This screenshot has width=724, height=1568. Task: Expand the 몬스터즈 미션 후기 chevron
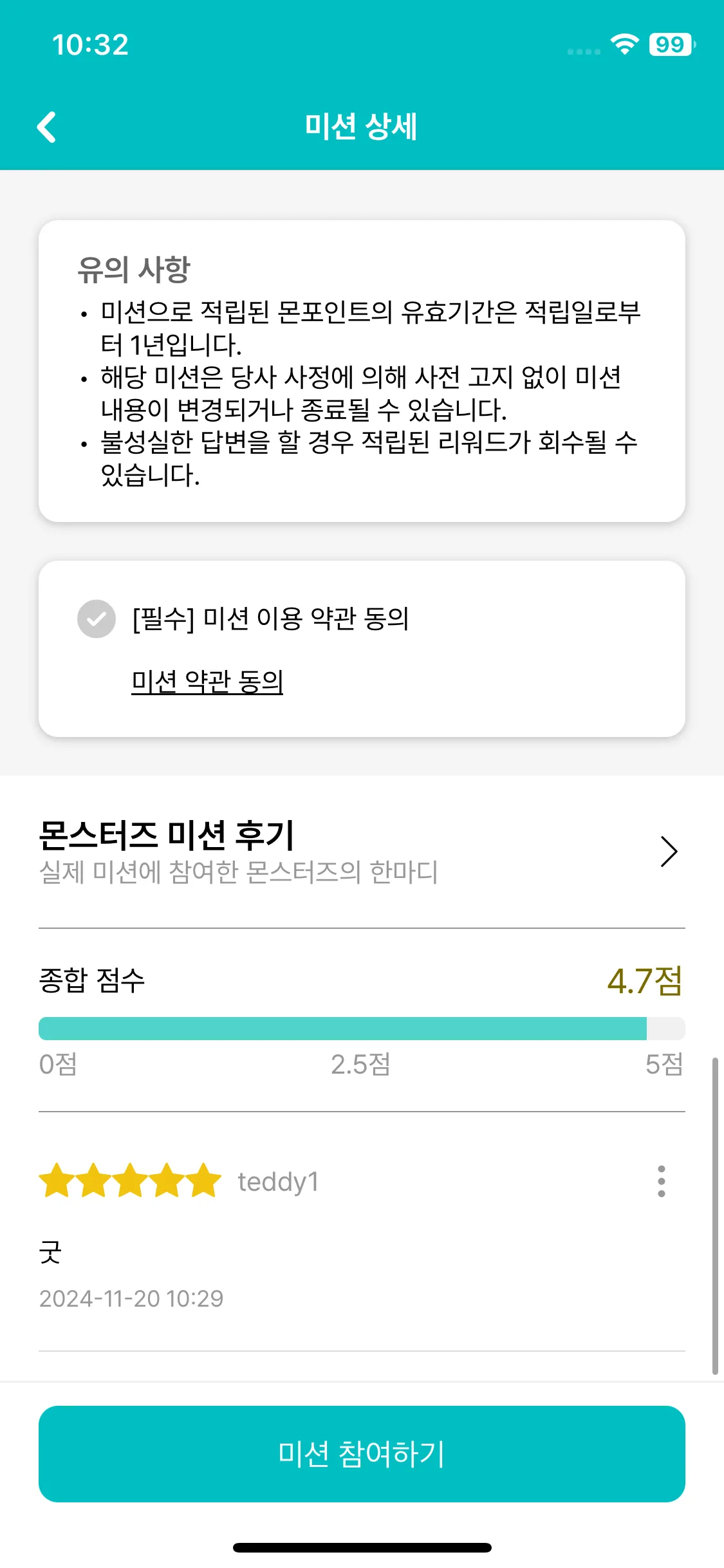(669, 852)
